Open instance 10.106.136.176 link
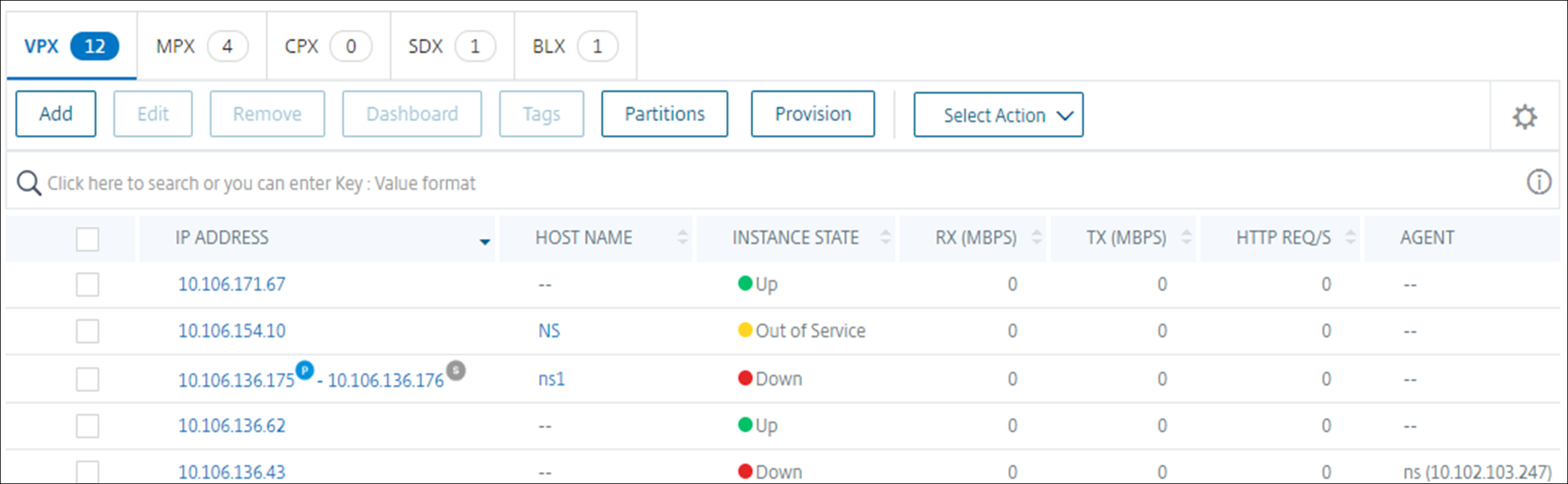 pos(386,380)
